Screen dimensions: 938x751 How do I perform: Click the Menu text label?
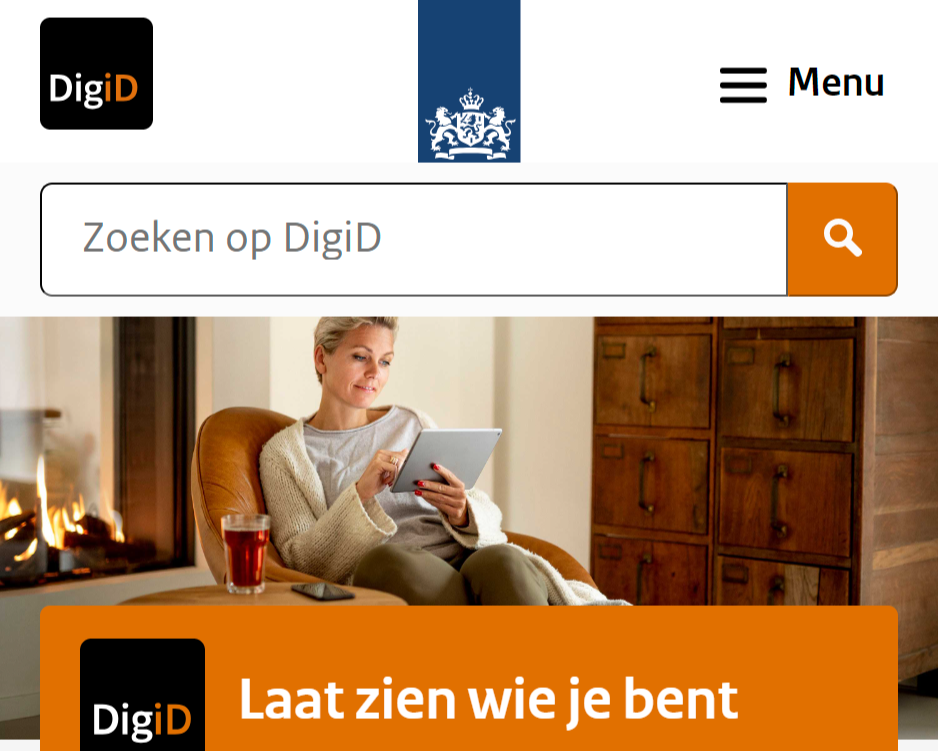(836, 82)
